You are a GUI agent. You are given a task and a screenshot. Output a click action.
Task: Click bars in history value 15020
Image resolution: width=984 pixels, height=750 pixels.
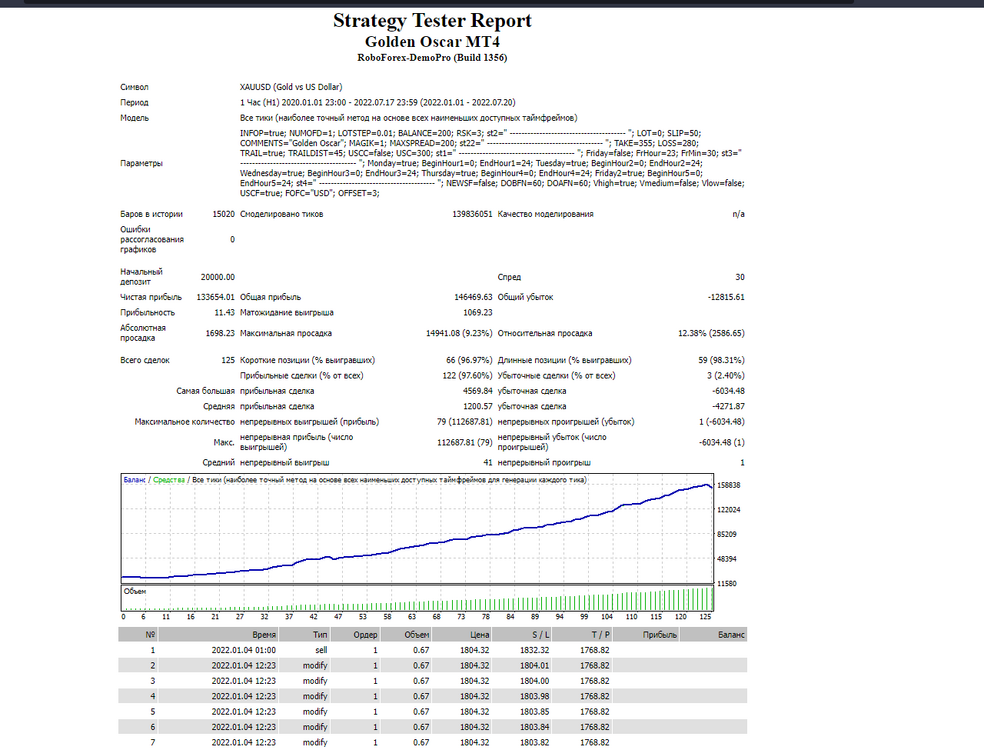coord(223,214)
